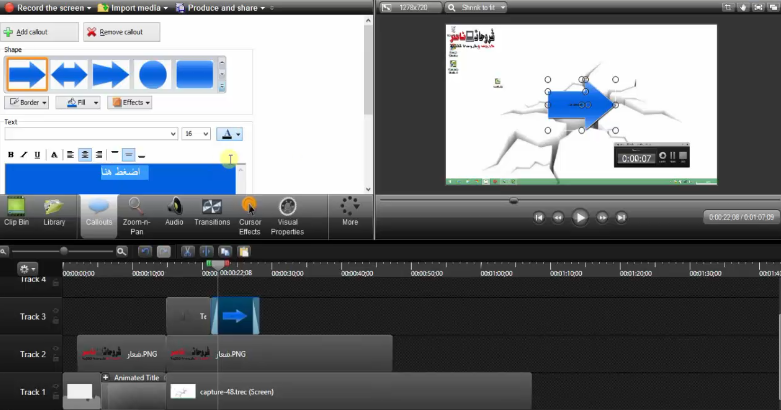
Task: Open the Transitions tab
Action: pos(212,213)
